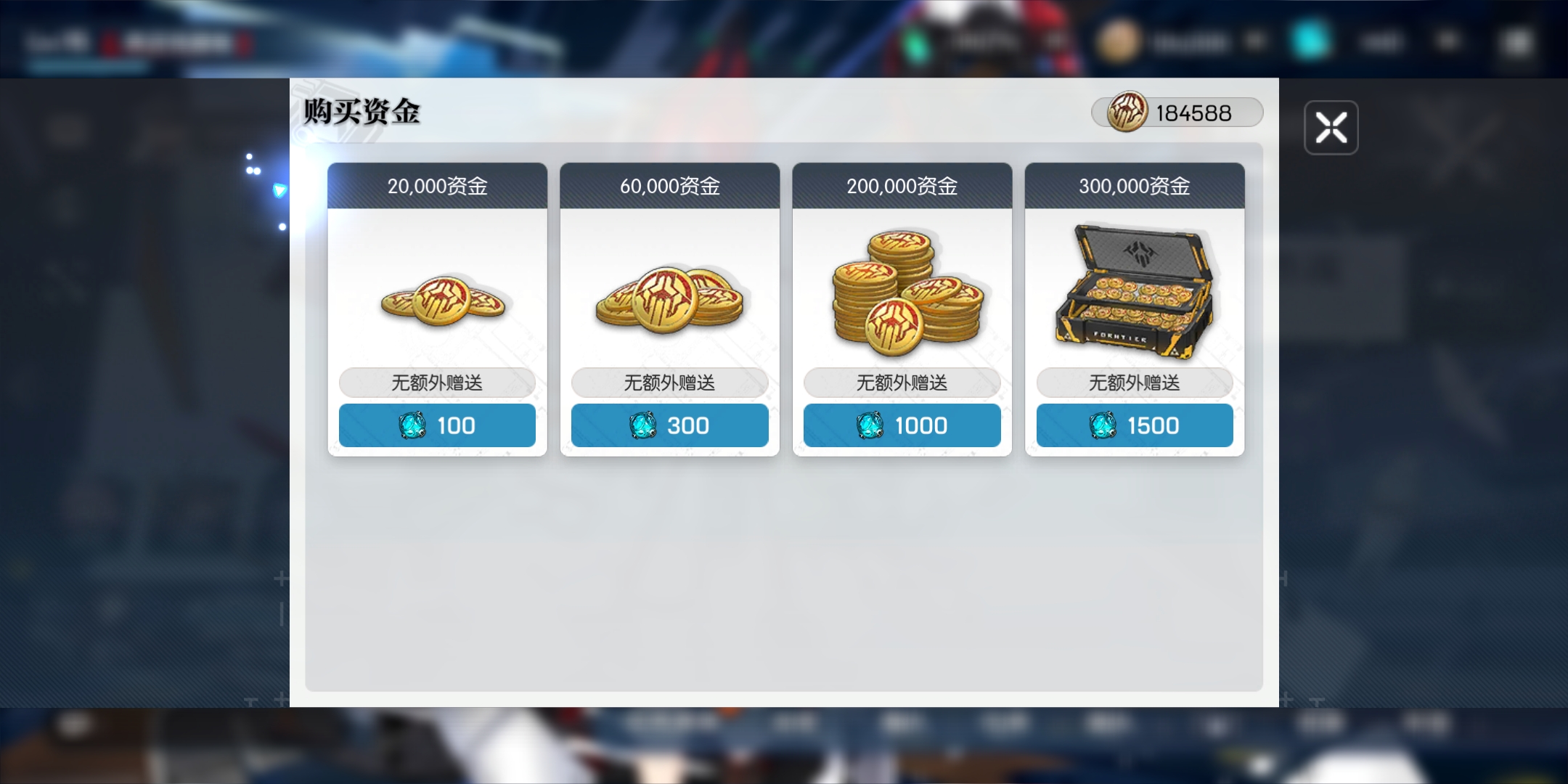Select the small coin pile image

click(443, 301)
